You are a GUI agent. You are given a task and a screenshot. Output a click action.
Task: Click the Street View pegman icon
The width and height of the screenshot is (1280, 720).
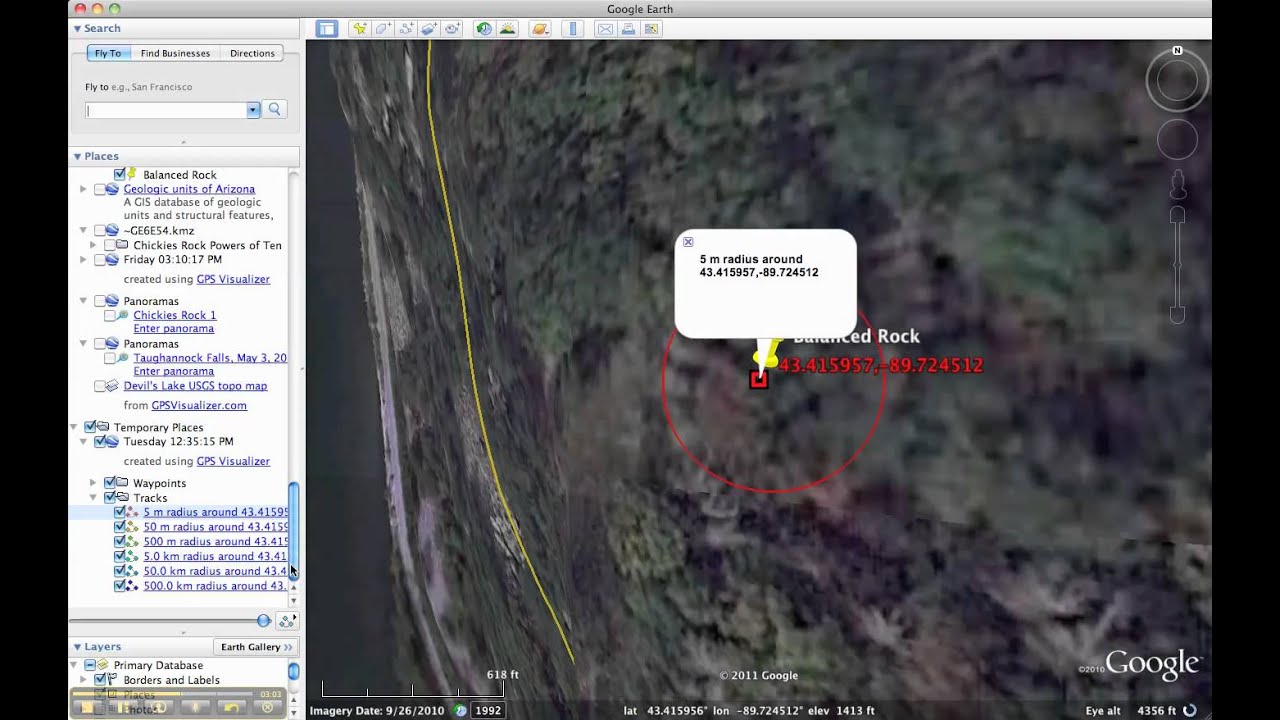click(x=1177, y=185)
